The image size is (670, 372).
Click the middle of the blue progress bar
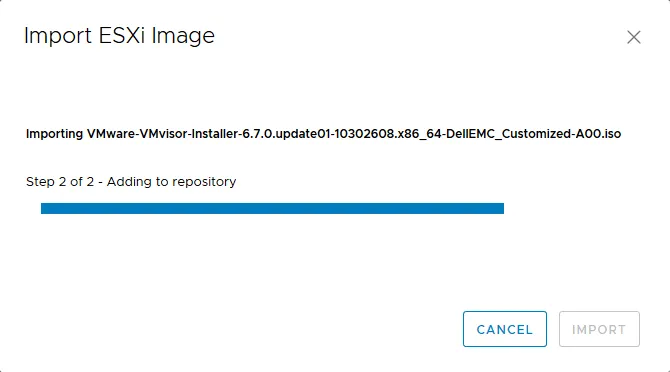point(272,208)
